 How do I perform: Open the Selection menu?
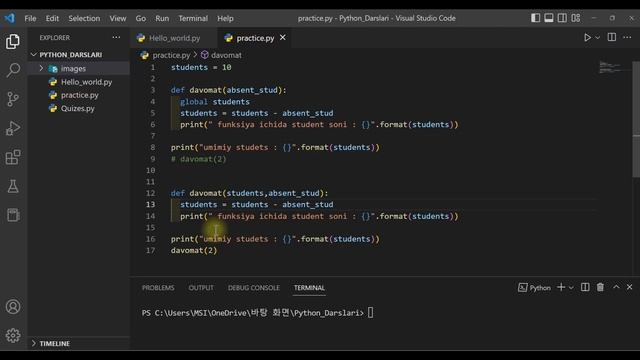(84, 18)
